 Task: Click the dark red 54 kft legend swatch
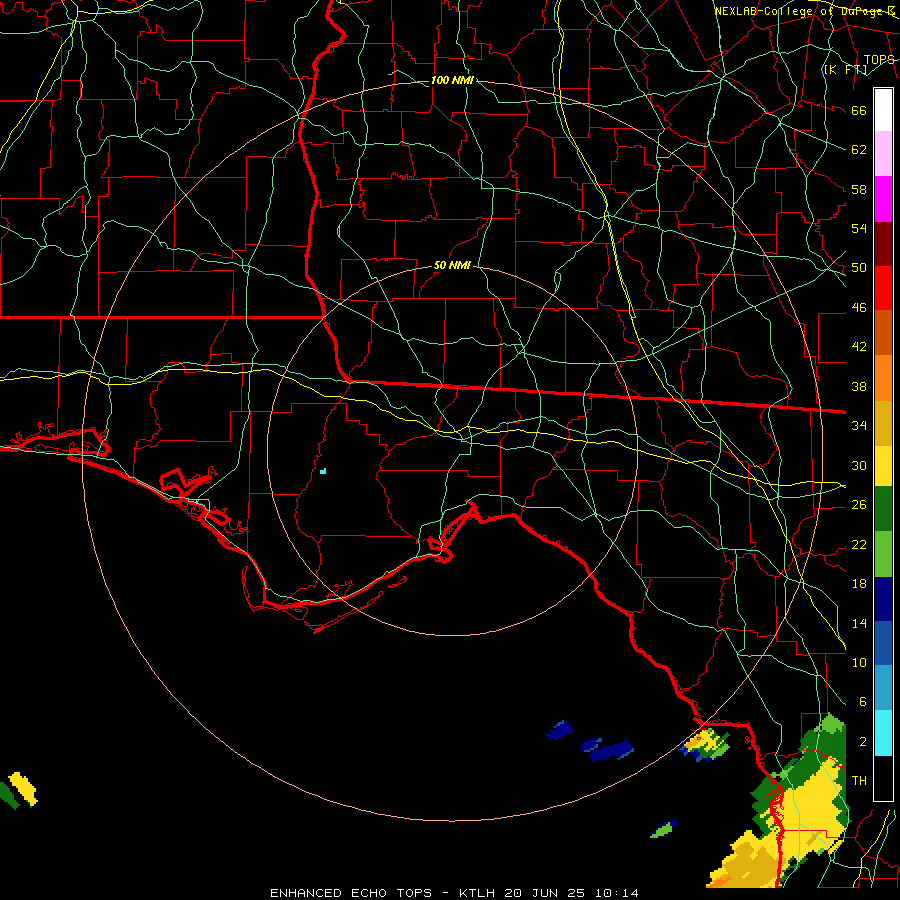tap(883, 245)
